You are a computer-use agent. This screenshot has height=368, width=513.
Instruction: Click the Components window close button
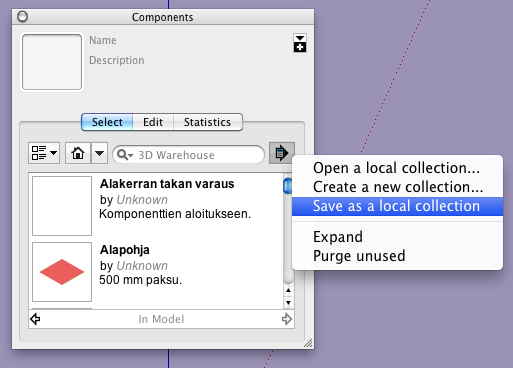point(22,16)
